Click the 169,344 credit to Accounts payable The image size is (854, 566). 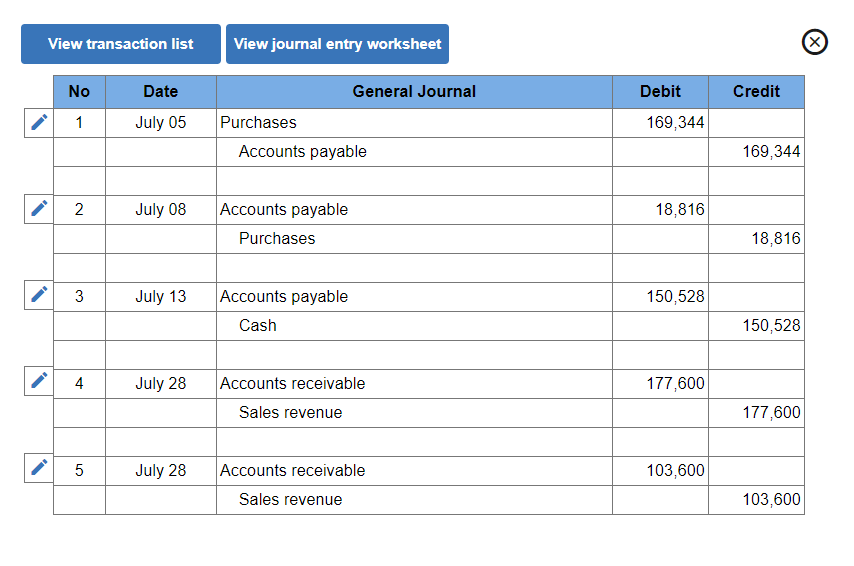click(756, 152)
